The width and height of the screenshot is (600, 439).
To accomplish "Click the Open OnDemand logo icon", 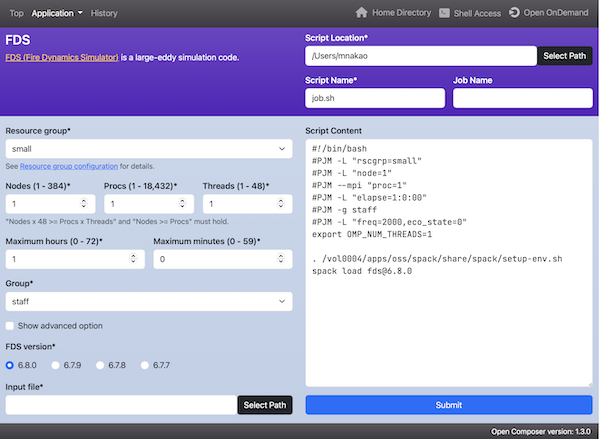I will click(514, 13).
